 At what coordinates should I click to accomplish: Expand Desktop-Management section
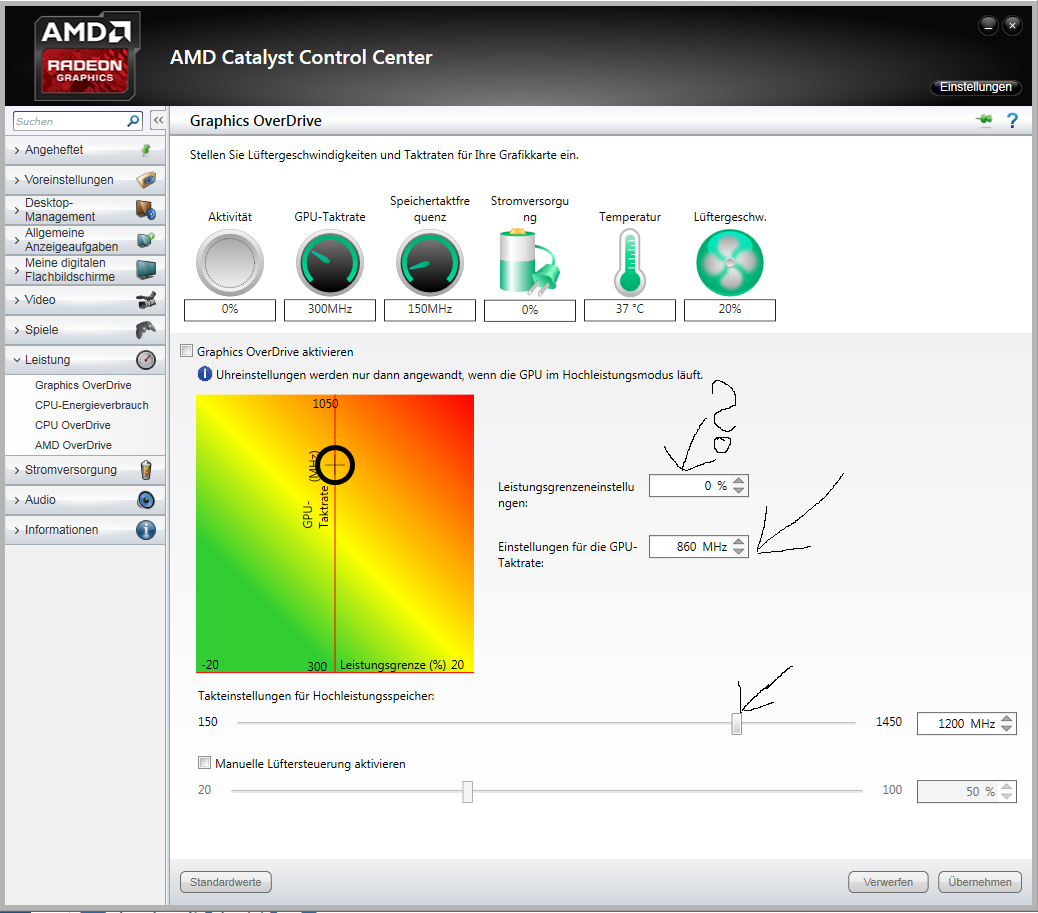coord(85,210)
